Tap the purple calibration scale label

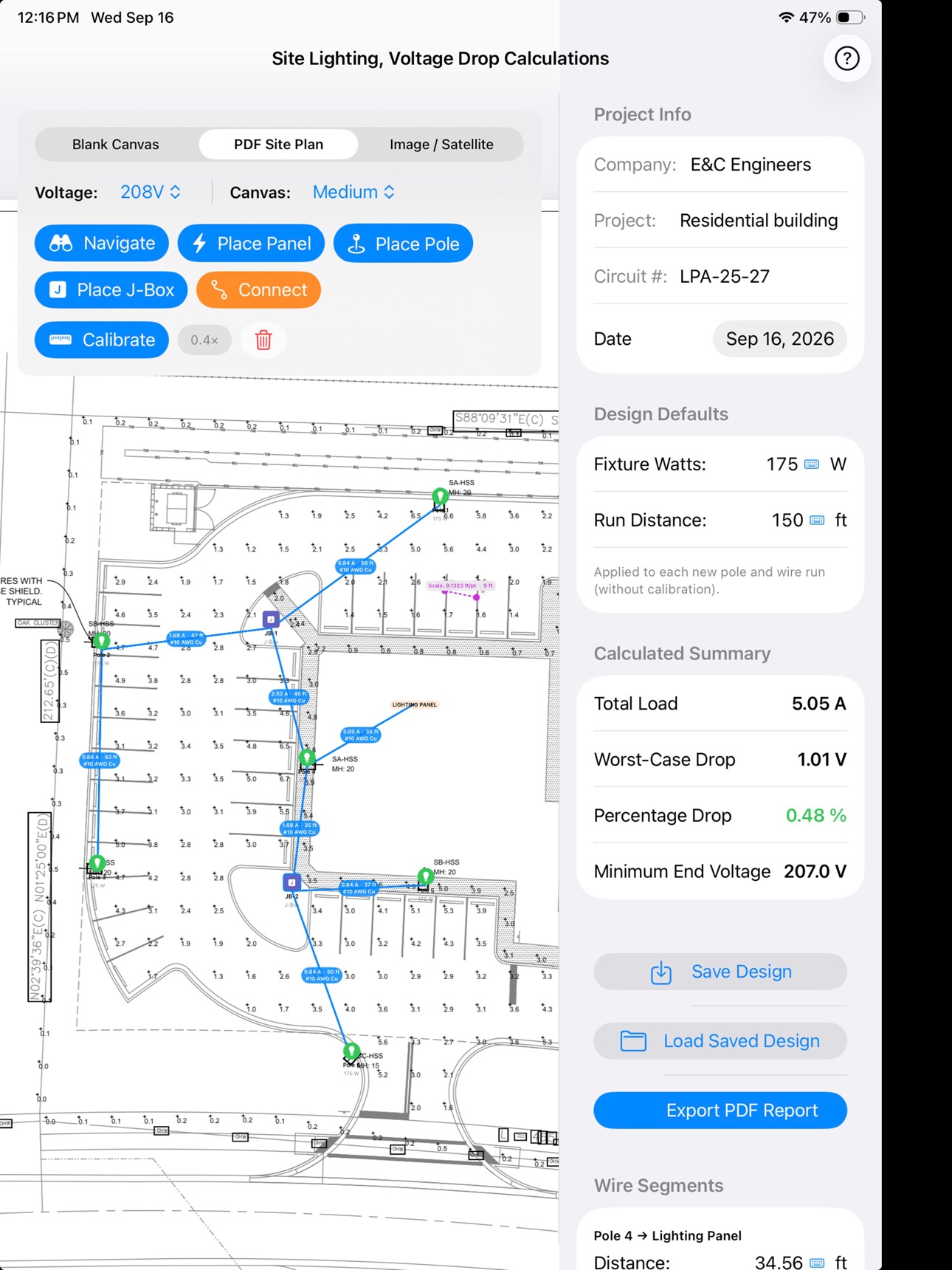(x=460, y=586)
